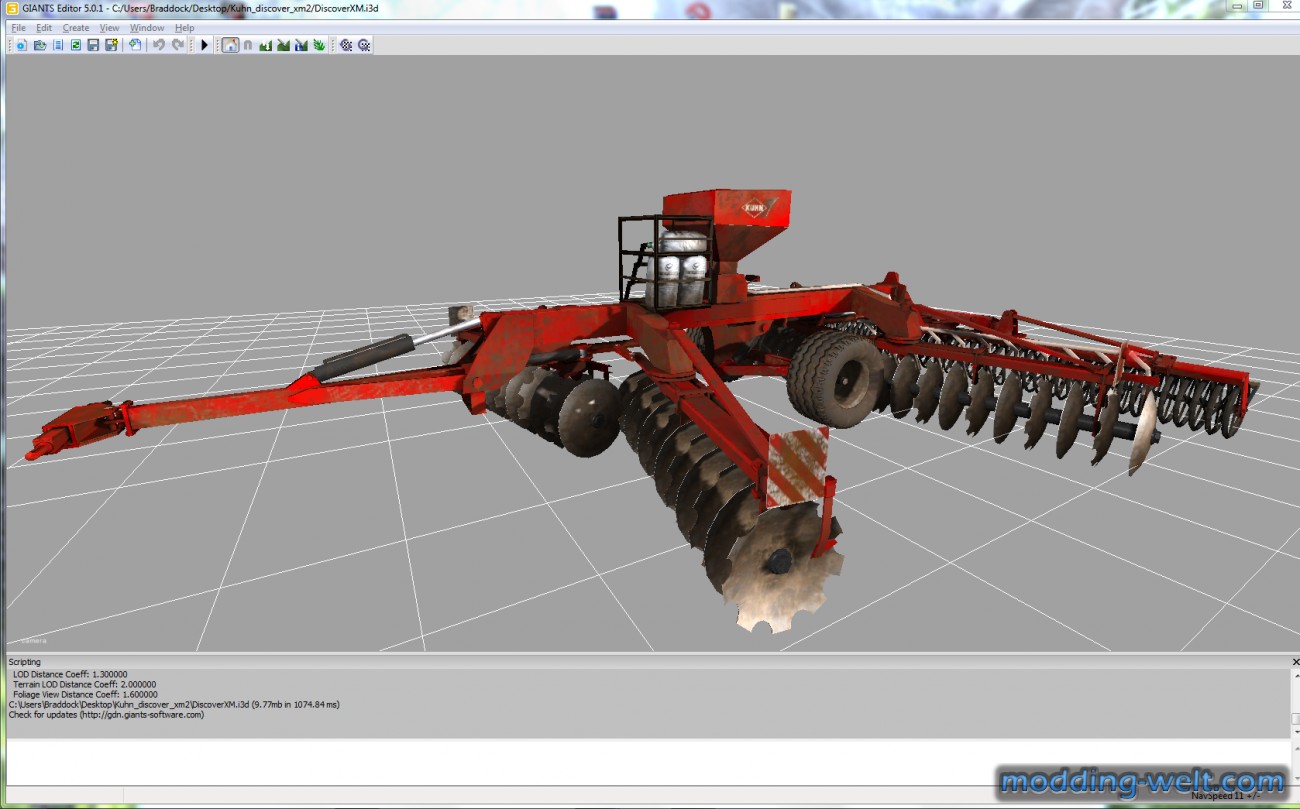Click the green Reload file icon
1300x809 pixels.
pos(75,45)
